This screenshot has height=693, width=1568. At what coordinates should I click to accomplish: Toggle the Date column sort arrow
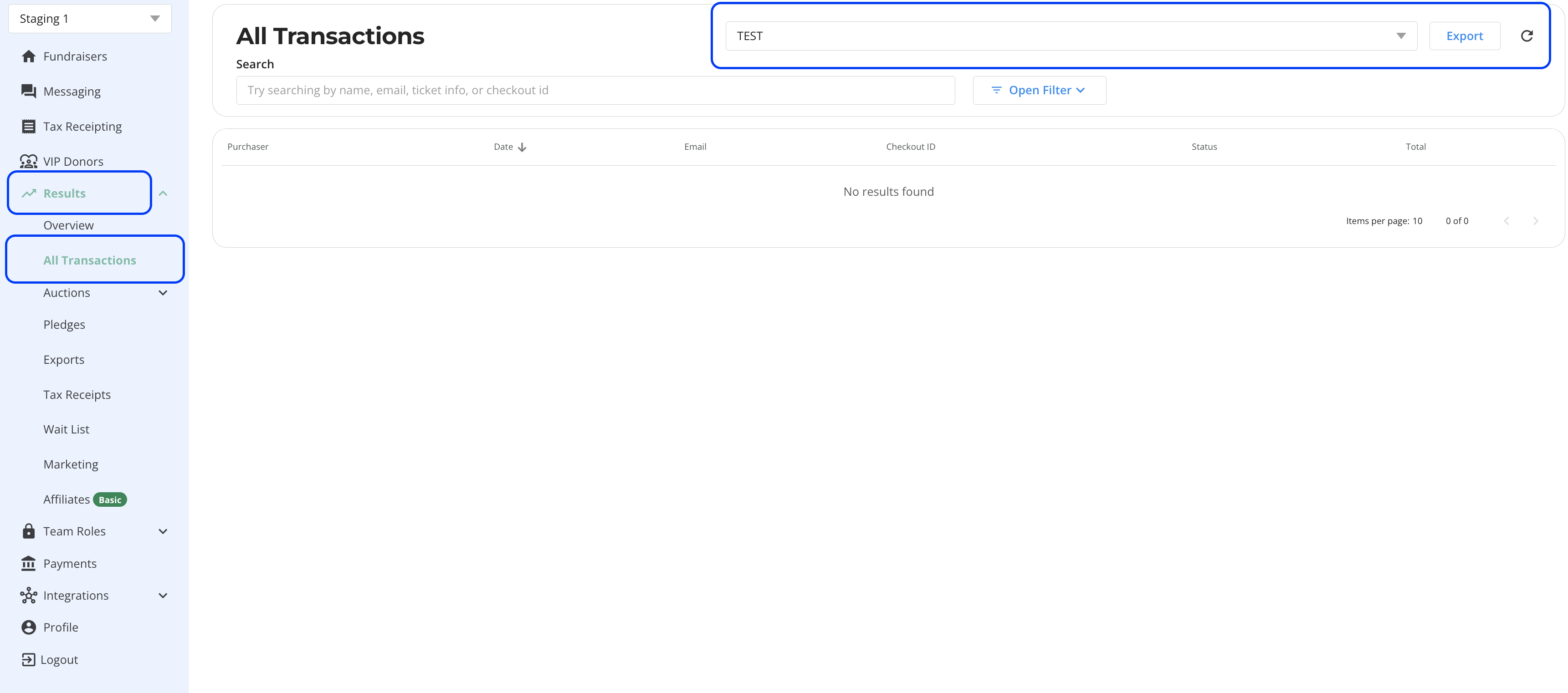coord(522,147)
